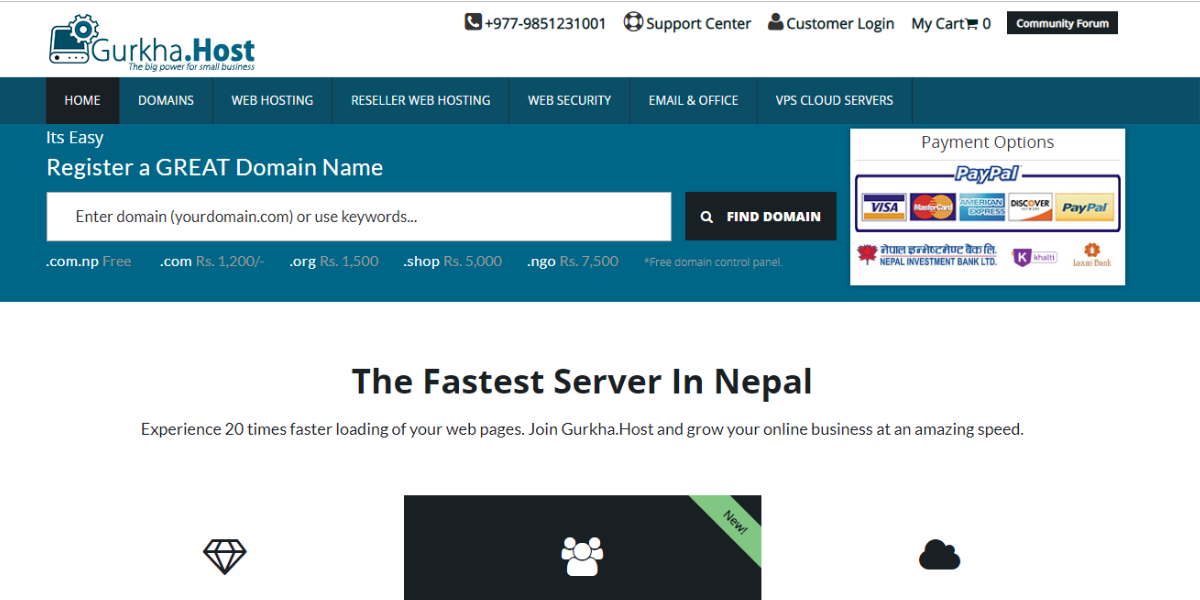Go to the HOME menu item
The height and width of the screenshot is (600, 1200).
click(83, 100)
